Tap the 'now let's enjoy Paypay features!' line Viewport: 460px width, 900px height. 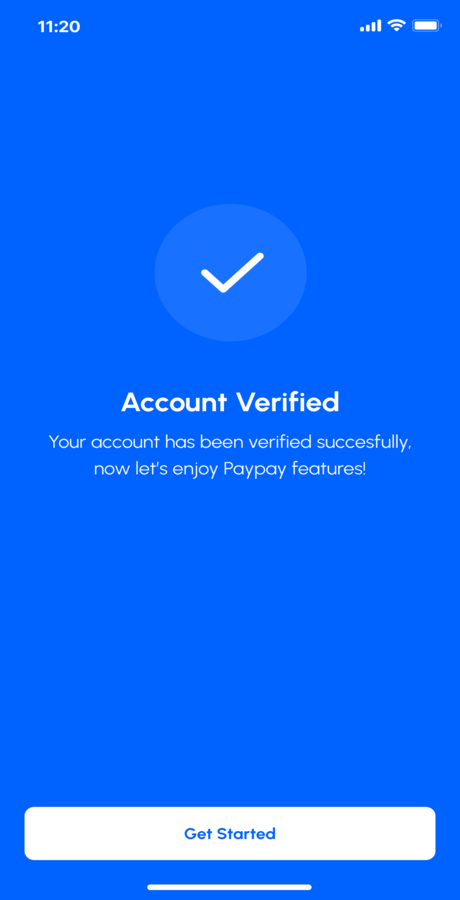230,470
